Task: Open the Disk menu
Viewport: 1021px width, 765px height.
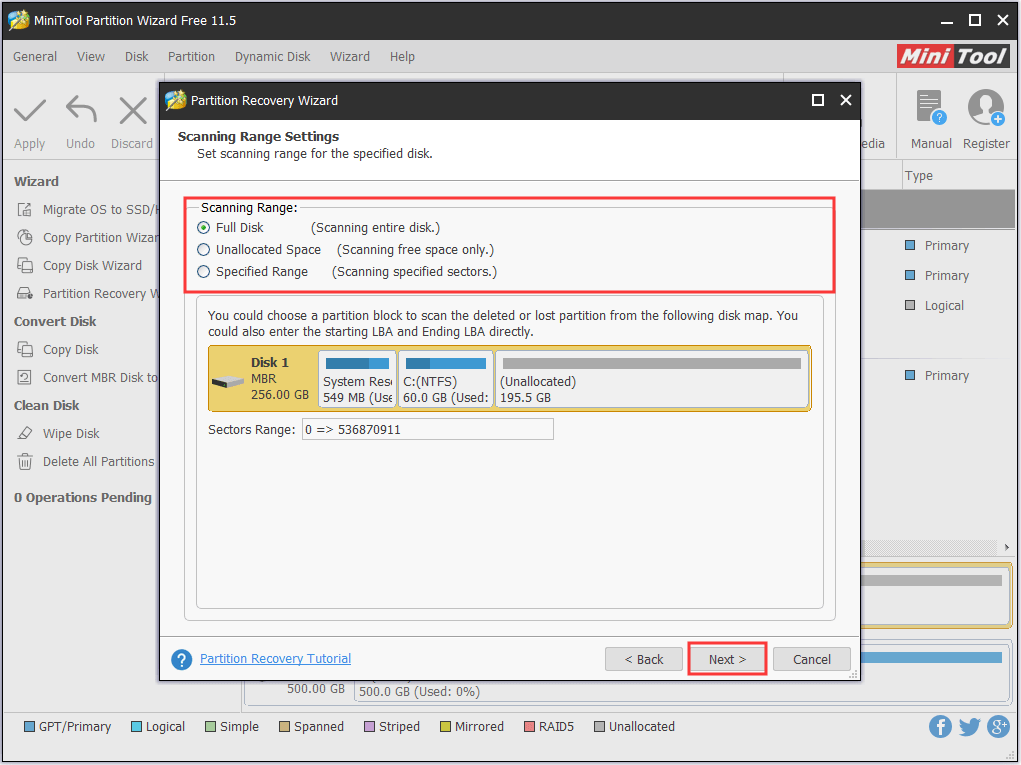Action: 137,57
